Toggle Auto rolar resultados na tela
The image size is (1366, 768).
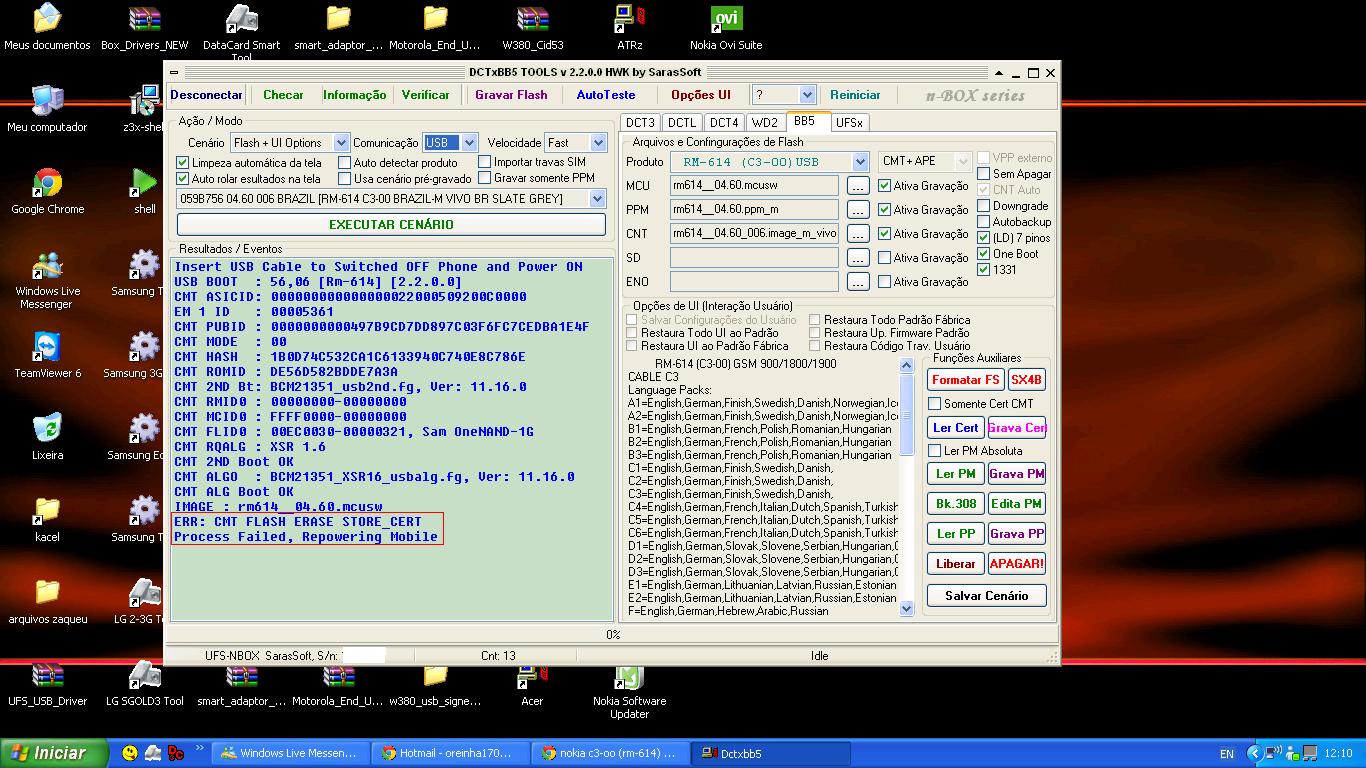click(x=183, y=178)
